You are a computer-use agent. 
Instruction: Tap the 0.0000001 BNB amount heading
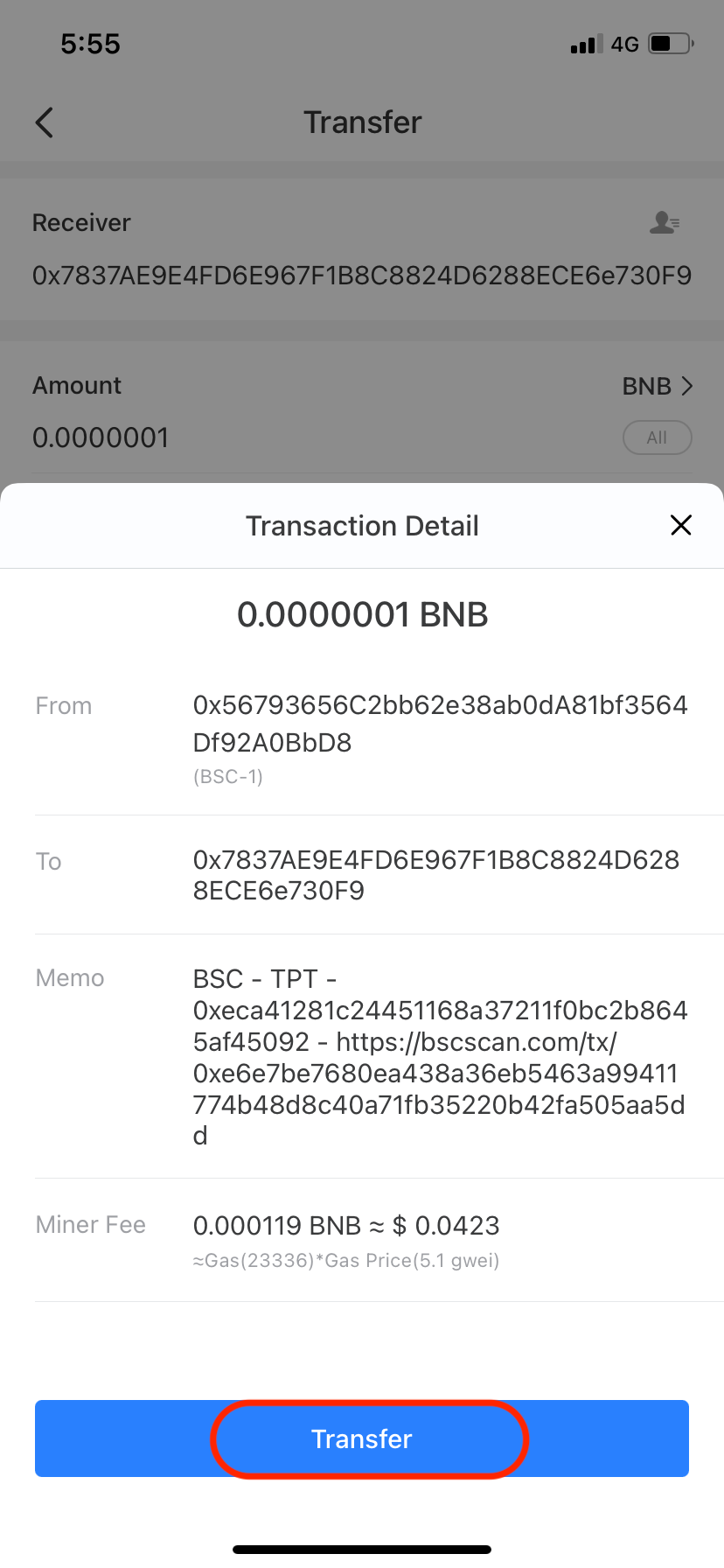pyautogui.click(x=362, y=614)
